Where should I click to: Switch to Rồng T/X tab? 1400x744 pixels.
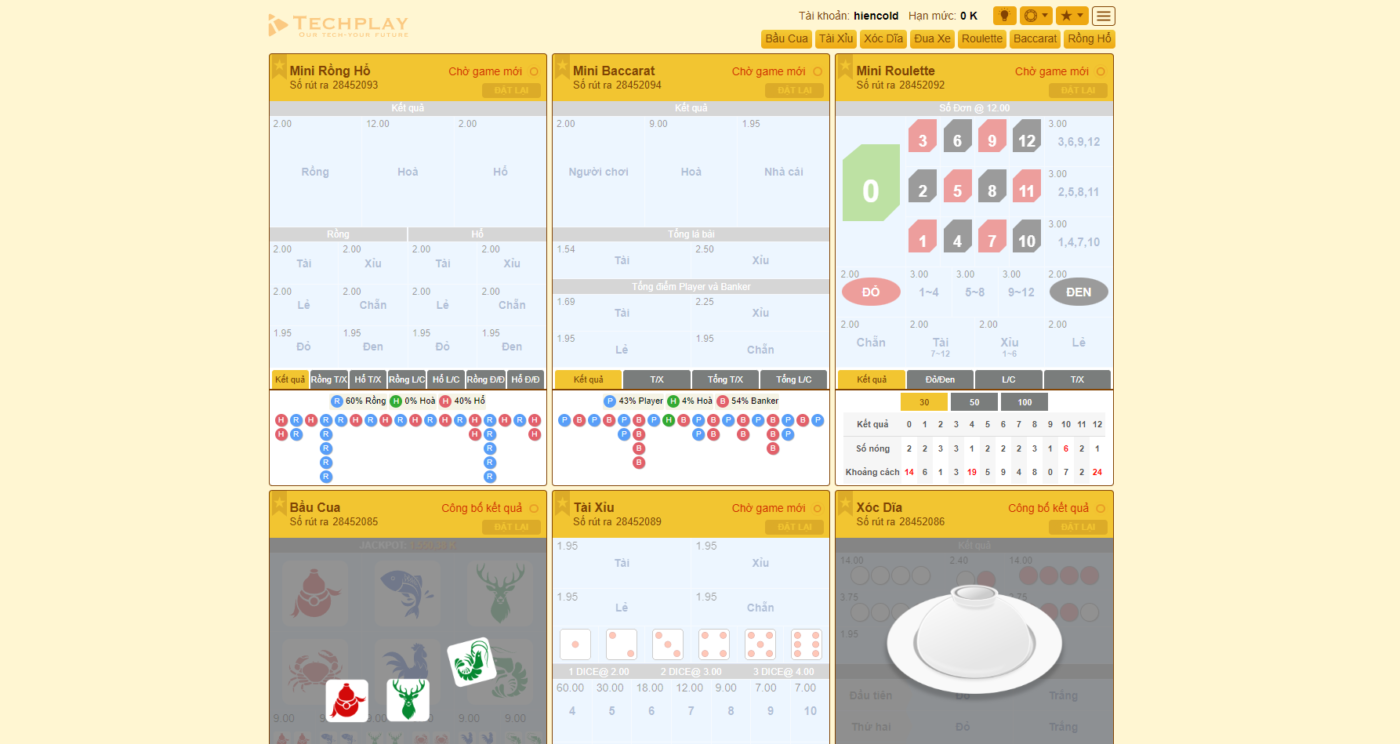coord(329,380)
